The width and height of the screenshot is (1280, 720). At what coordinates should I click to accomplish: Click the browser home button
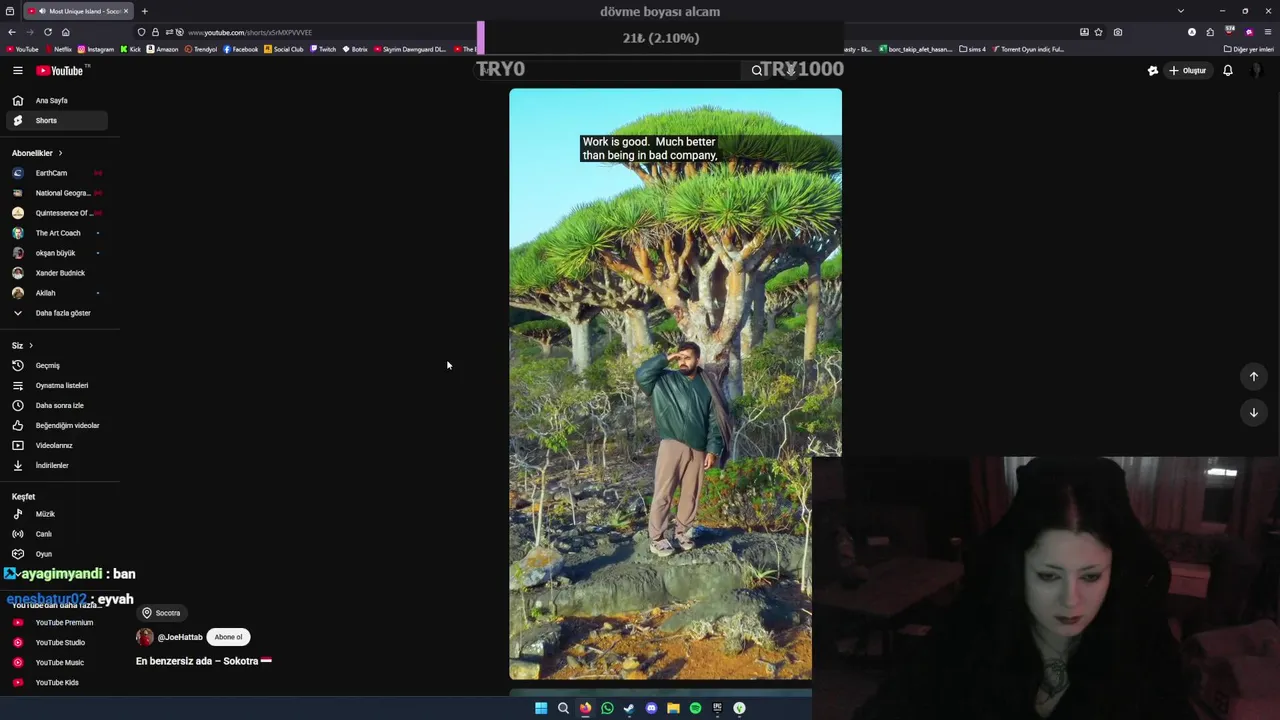pyautogui.click(x=65, y=32)
